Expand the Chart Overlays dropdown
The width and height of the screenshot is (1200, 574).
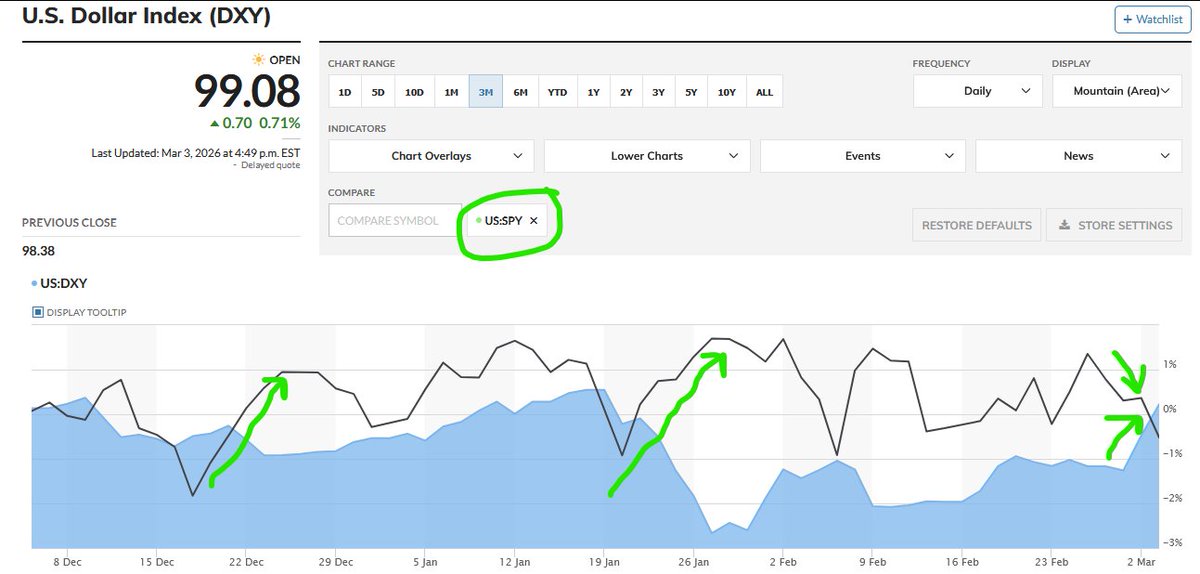431,156
